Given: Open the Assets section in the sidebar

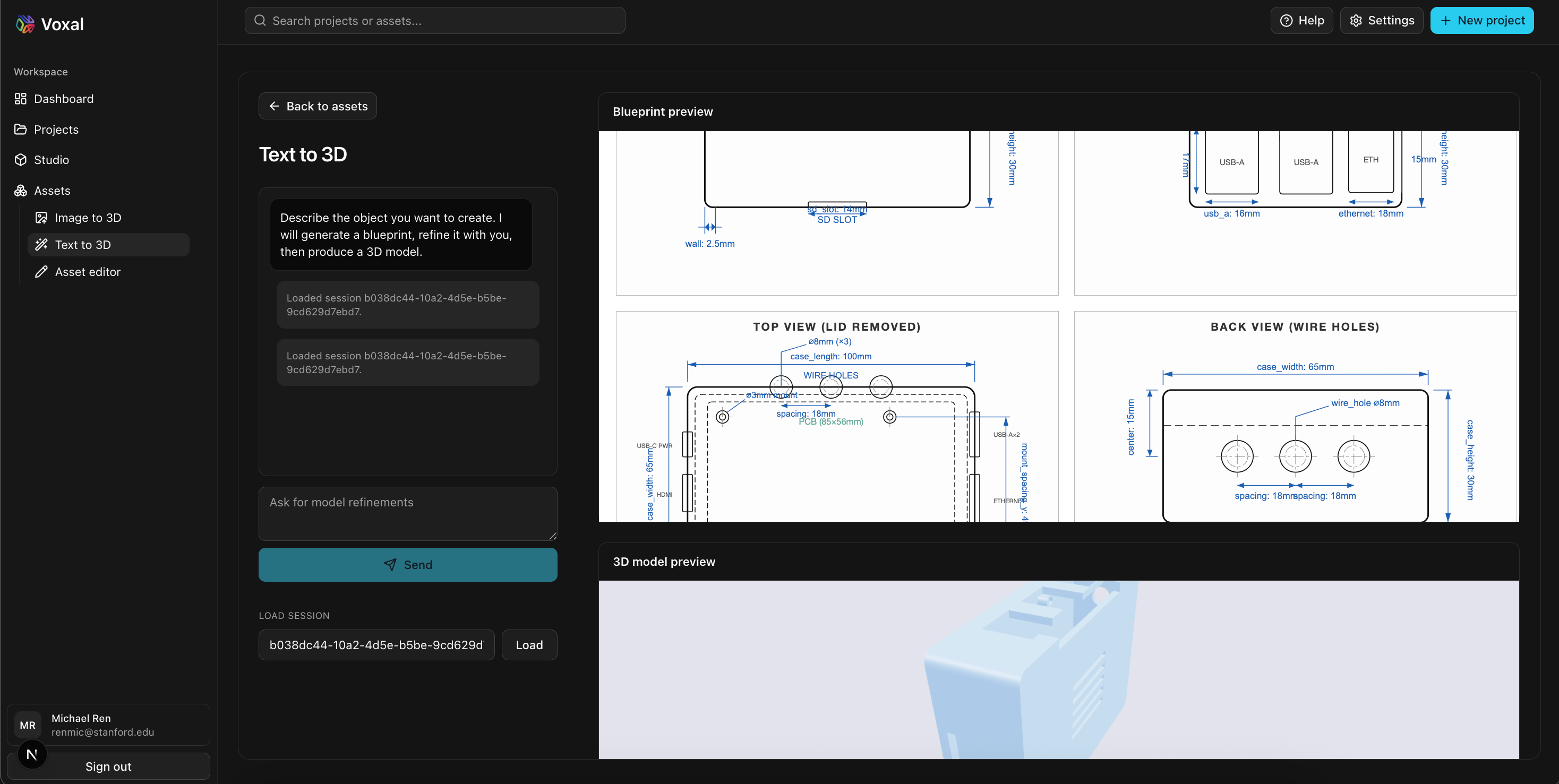Looking at the screenshot, I should (52, 191).
